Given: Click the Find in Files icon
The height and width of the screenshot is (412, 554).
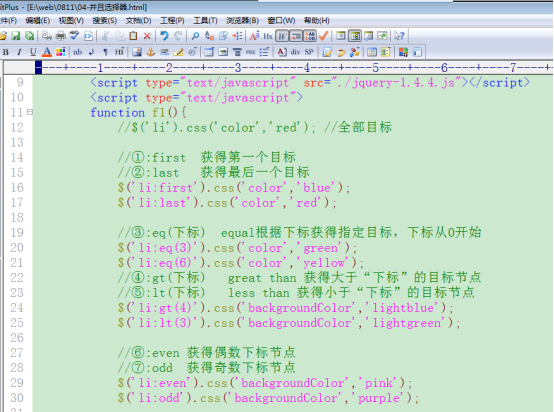Looking at the screenshot, I should (223, 36).
